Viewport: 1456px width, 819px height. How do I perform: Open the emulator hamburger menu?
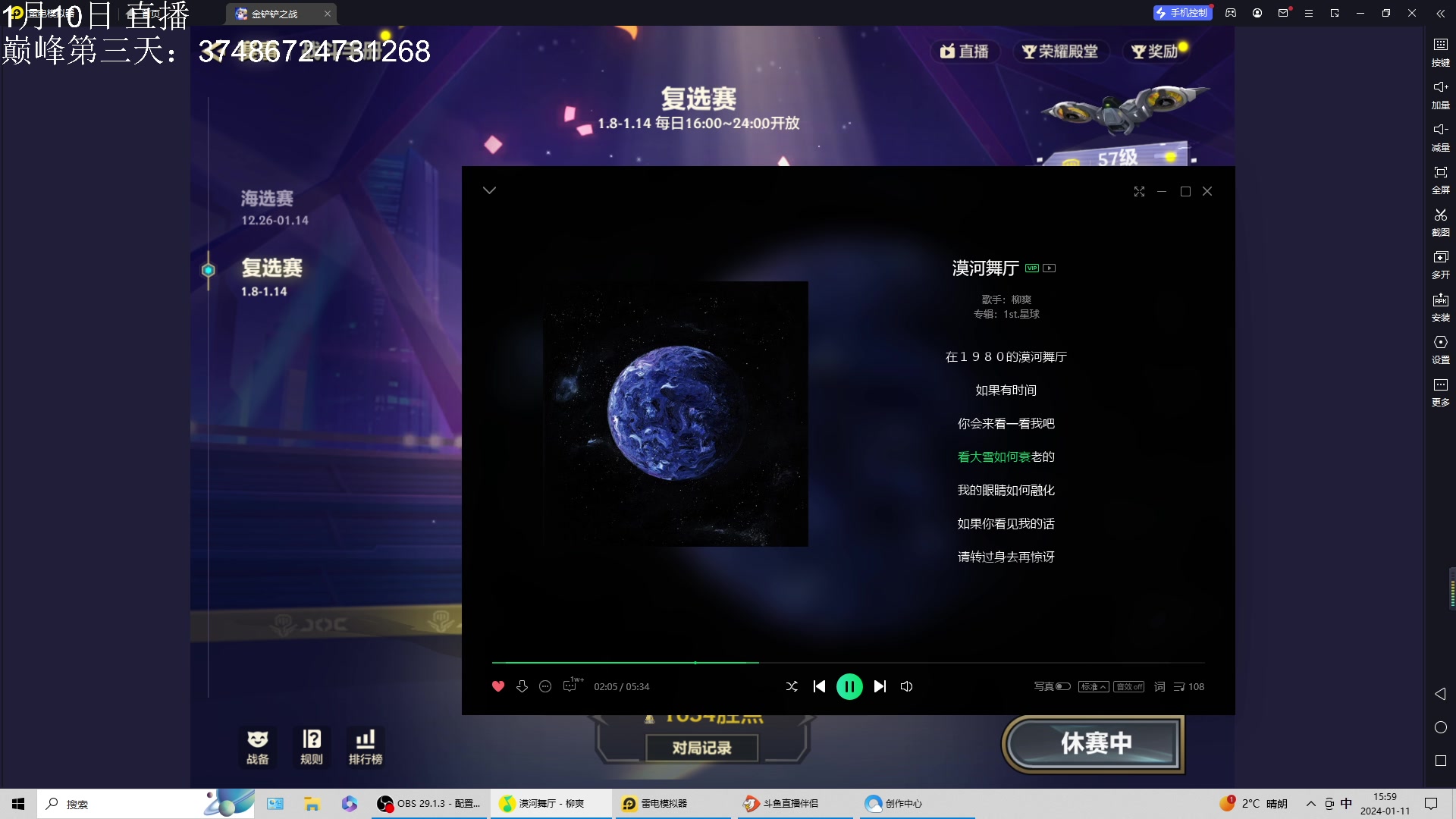pos(1309,13)
